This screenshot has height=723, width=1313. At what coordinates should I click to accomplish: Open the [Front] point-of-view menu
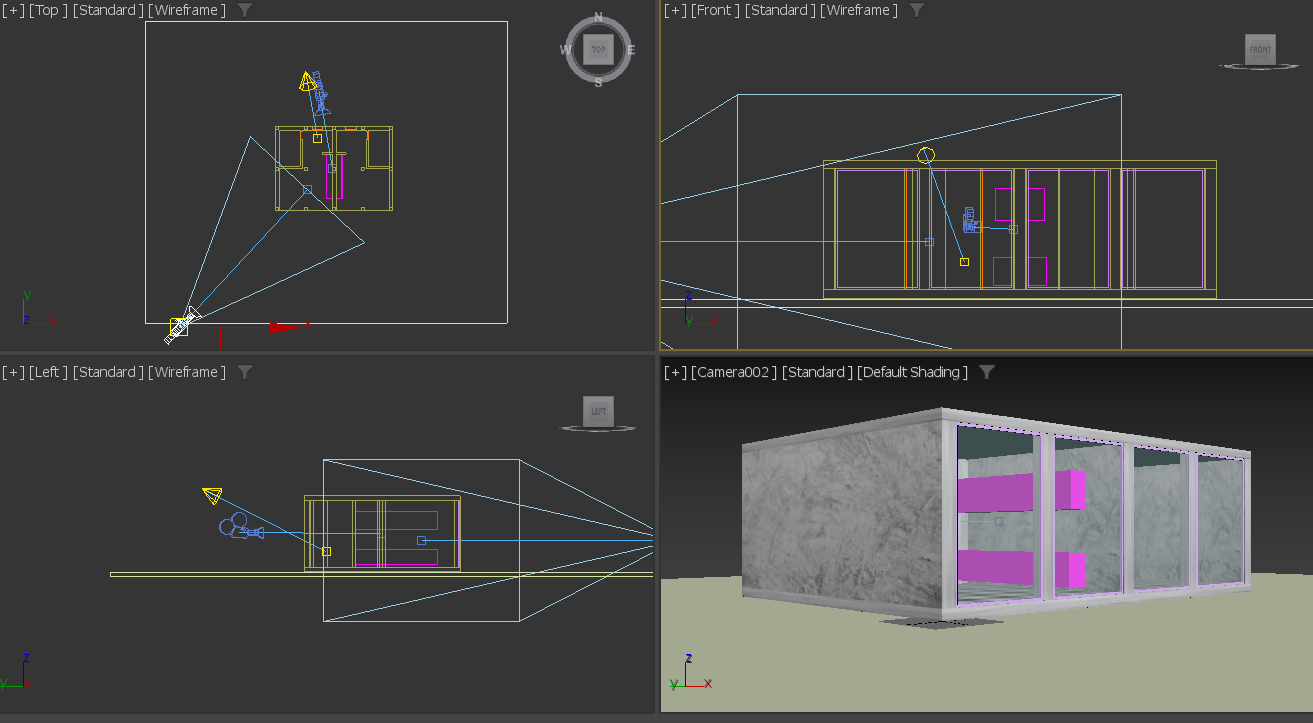point(716,10)
